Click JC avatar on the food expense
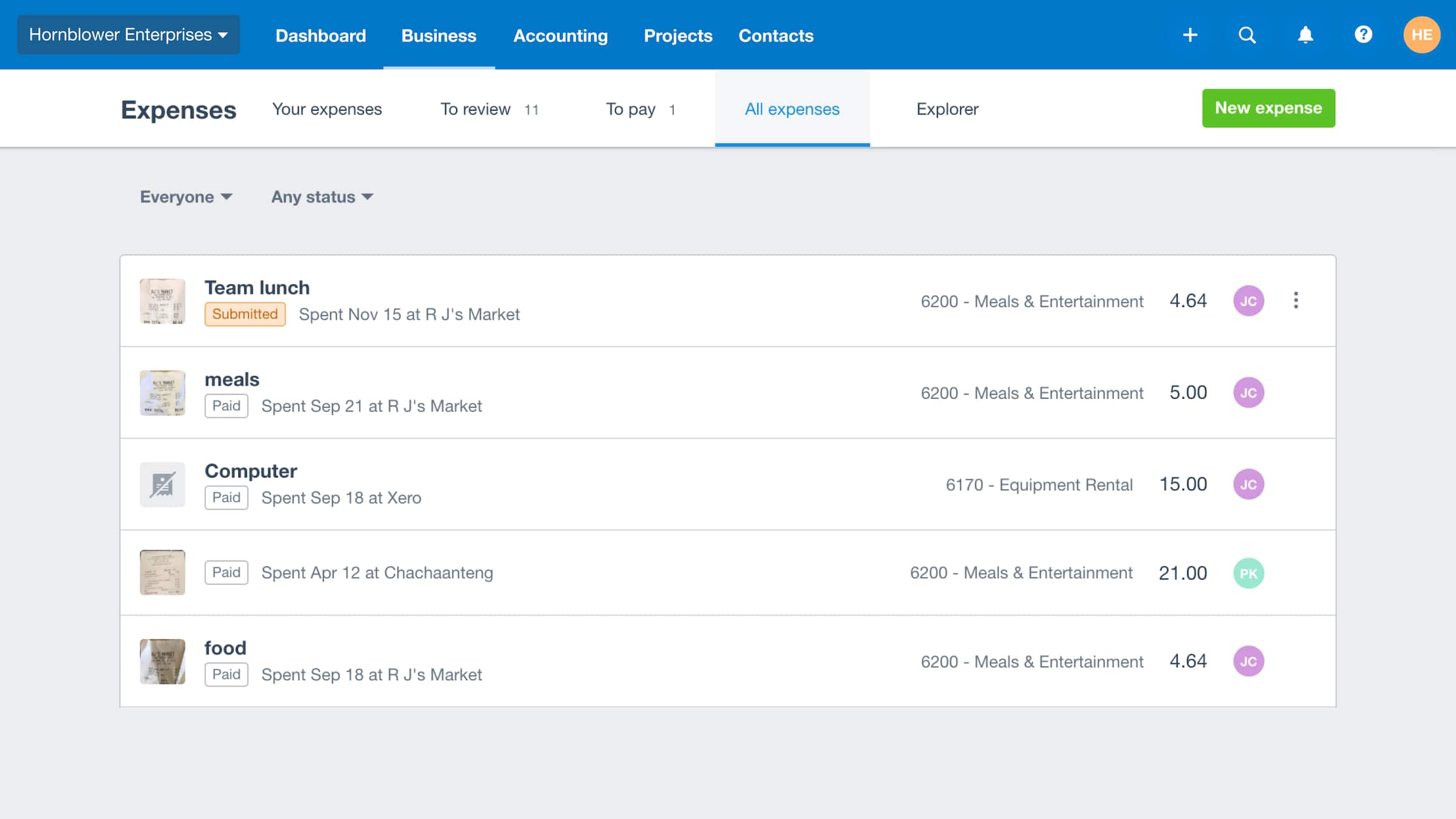 point(1249,661)
